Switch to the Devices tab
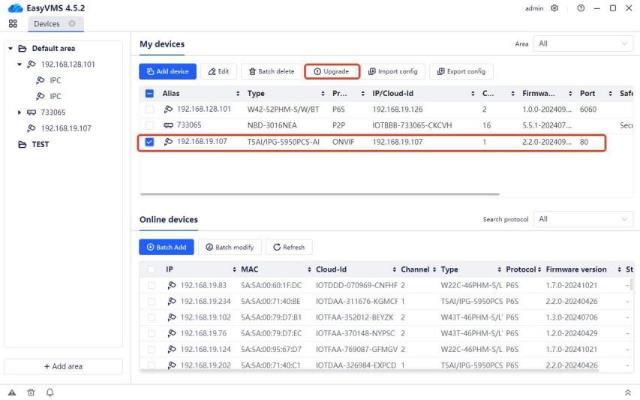This screenshot has height=400, width=640. point(46,23)
